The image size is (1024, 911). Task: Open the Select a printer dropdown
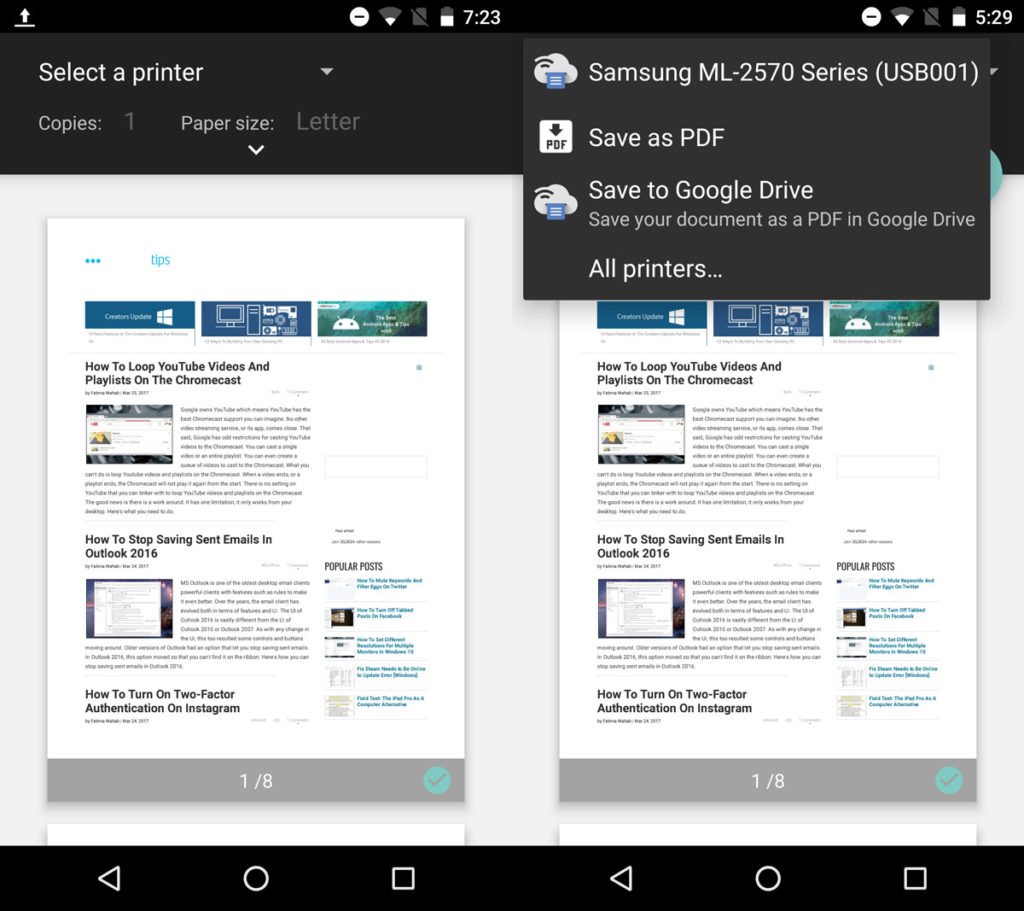point(185,71)
